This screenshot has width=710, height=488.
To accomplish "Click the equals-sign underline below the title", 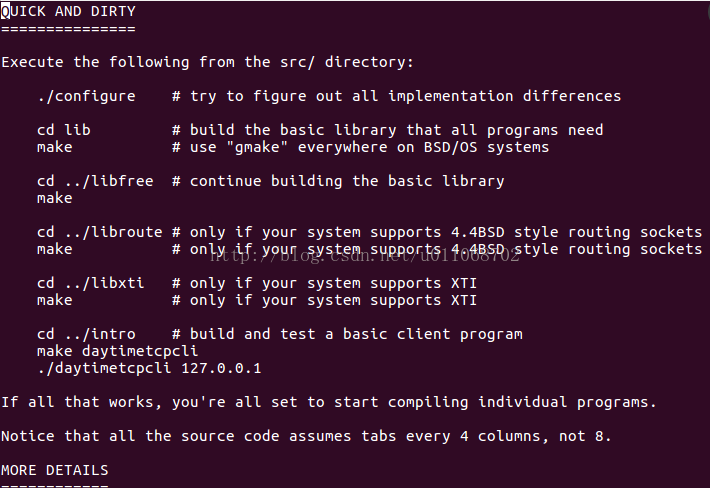I will [x=68, y=29].
